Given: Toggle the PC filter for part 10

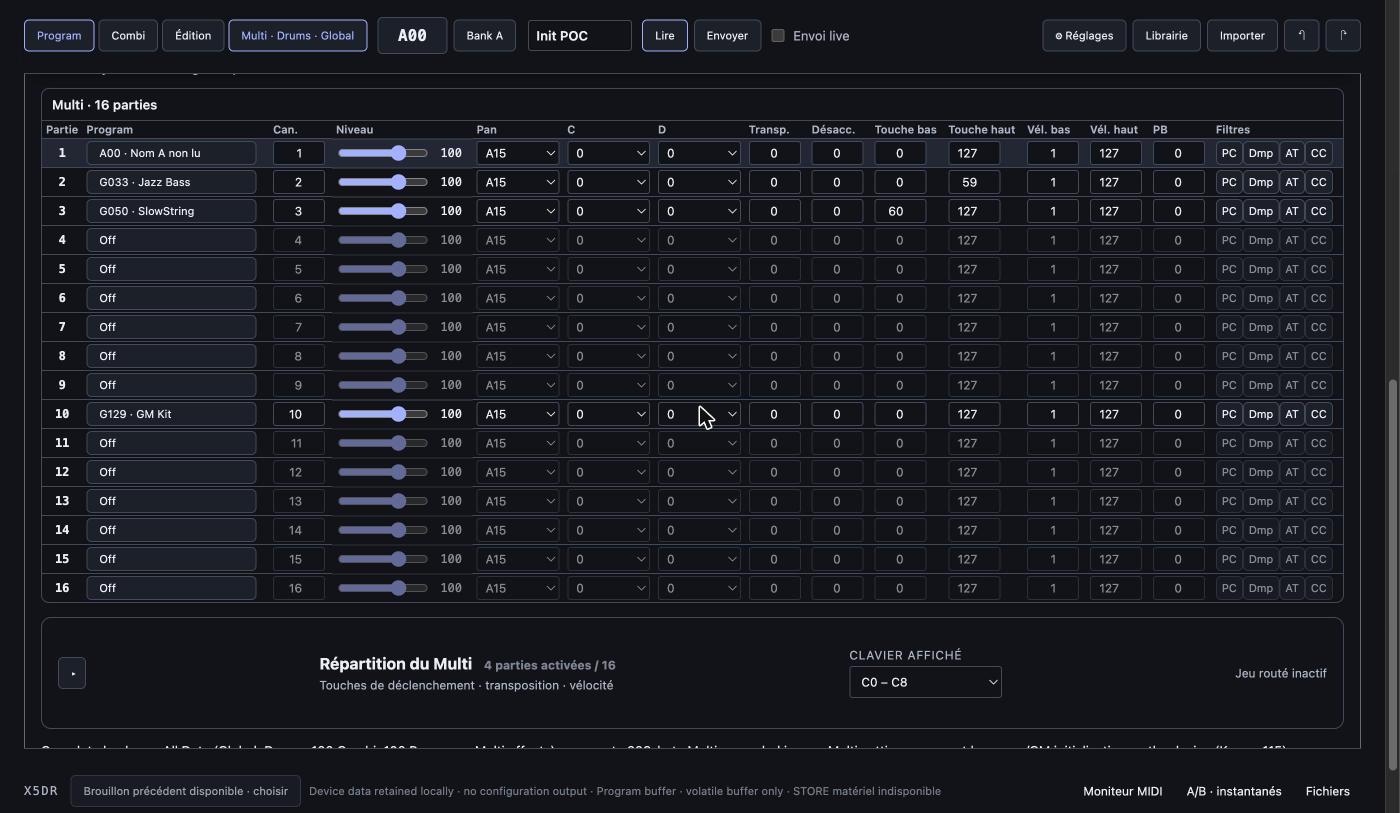Looking at the screenshot, I should [x=1229, y=414].
